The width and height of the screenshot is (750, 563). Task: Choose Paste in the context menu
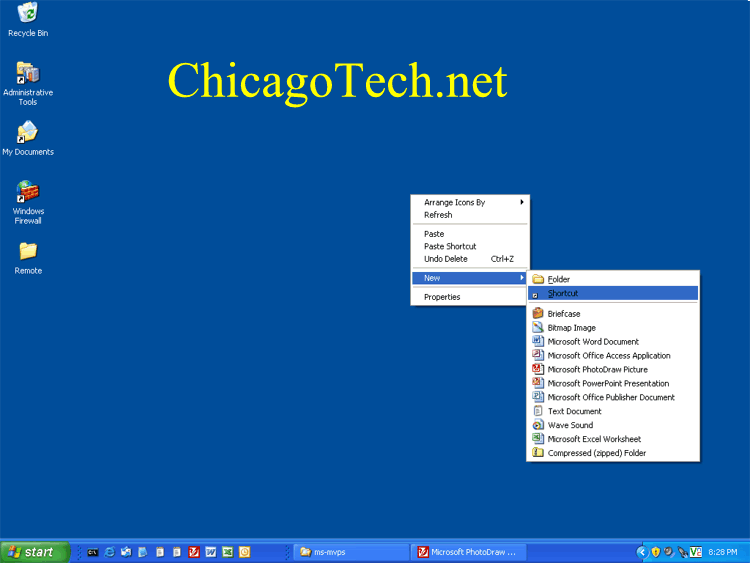470,234
